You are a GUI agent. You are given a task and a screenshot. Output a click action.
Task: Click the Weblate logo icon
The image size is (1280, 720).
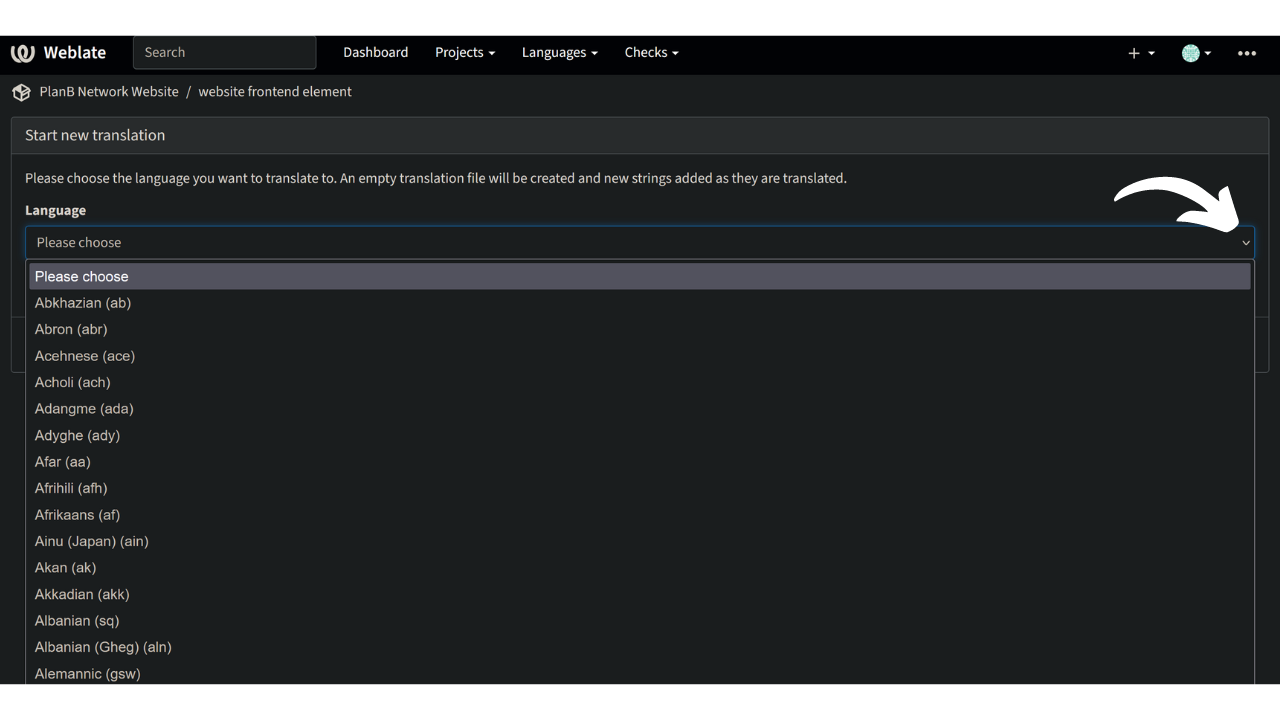coord(22,53)
